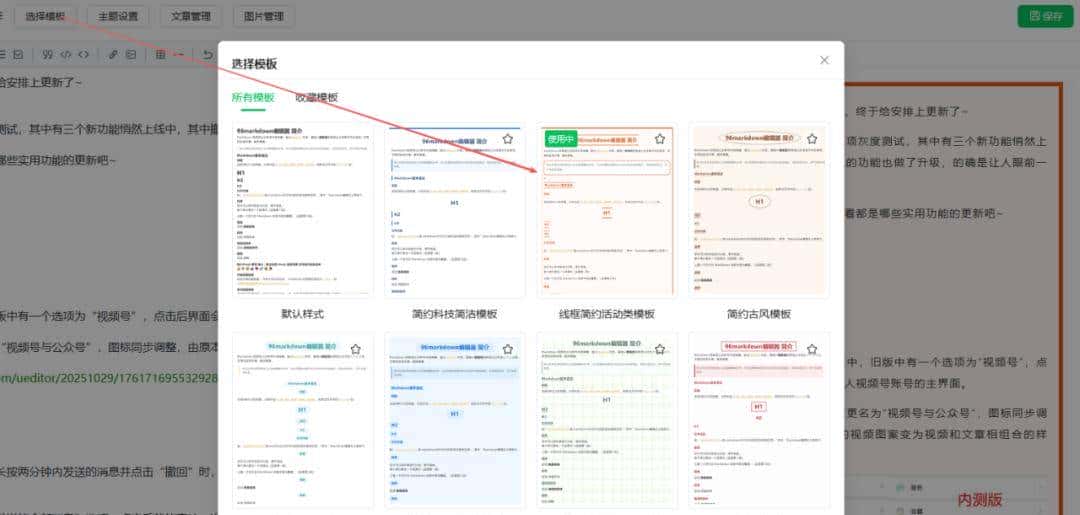
Task: Click the 简约科技简洁模板 label
Action: [455, 314]
